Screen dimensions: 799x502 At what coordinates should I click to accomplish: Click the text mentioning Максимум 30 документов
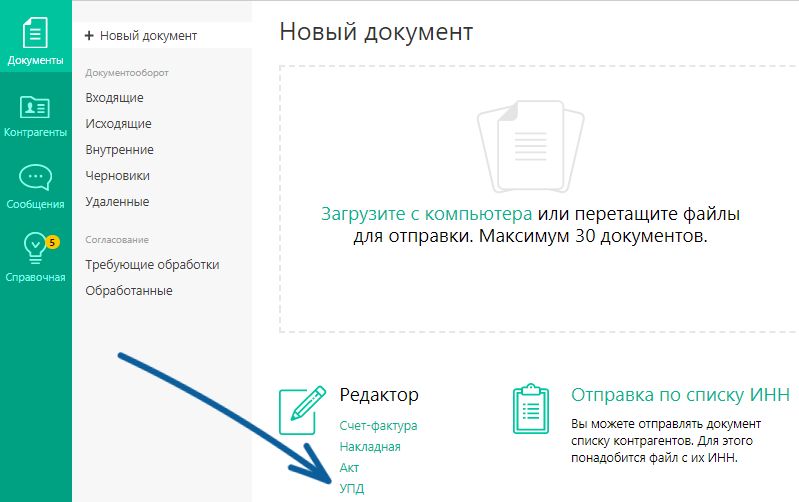tap(530, 236)
